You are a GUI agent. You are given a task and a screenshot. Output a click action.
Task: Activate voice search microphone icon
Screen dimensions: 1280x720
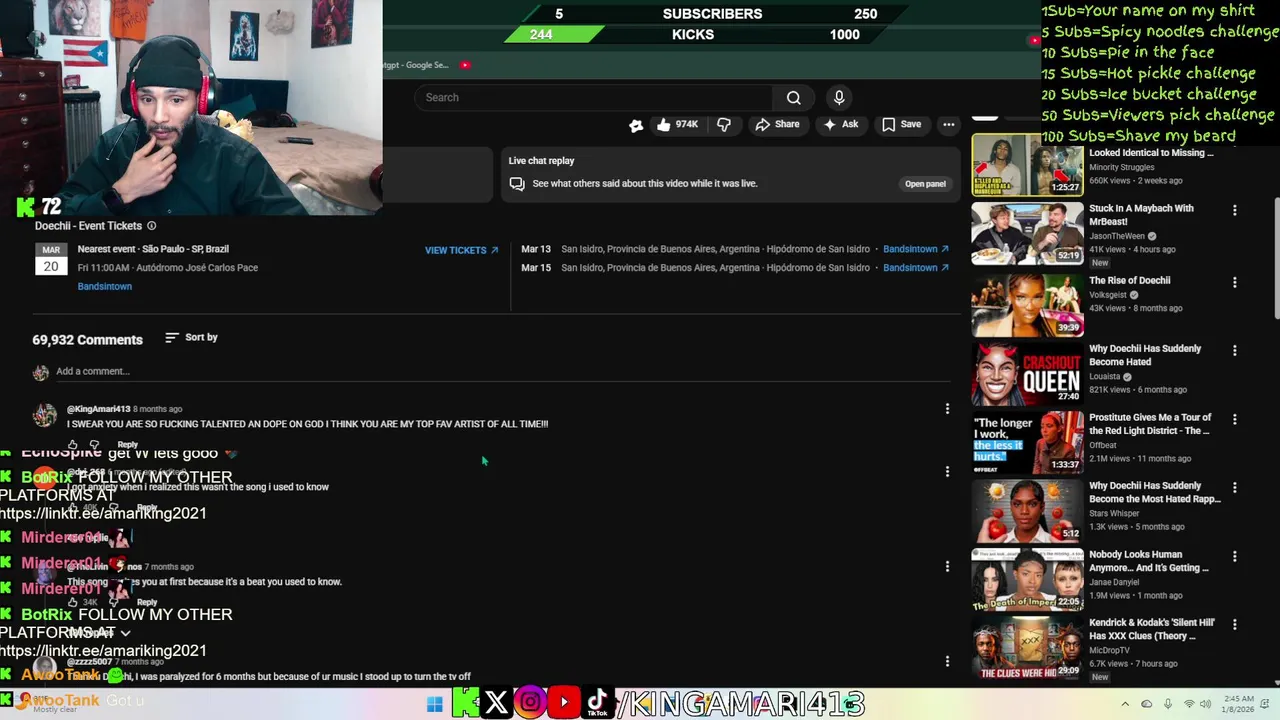pyautogui.click(x=839, y=97)
